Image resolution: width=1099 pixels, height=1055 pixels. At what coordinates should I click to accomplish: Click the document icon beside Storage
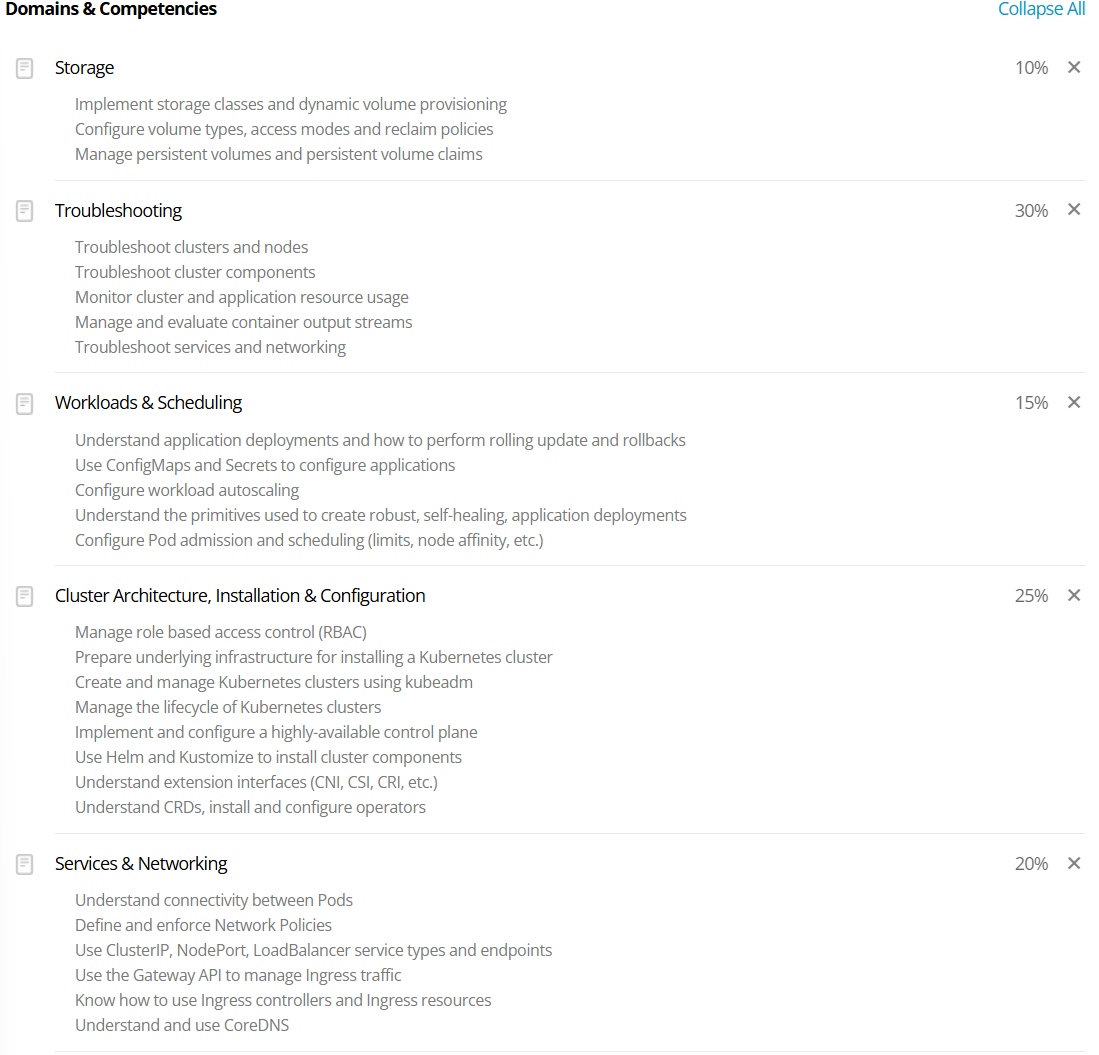click(x=25, y=68)
